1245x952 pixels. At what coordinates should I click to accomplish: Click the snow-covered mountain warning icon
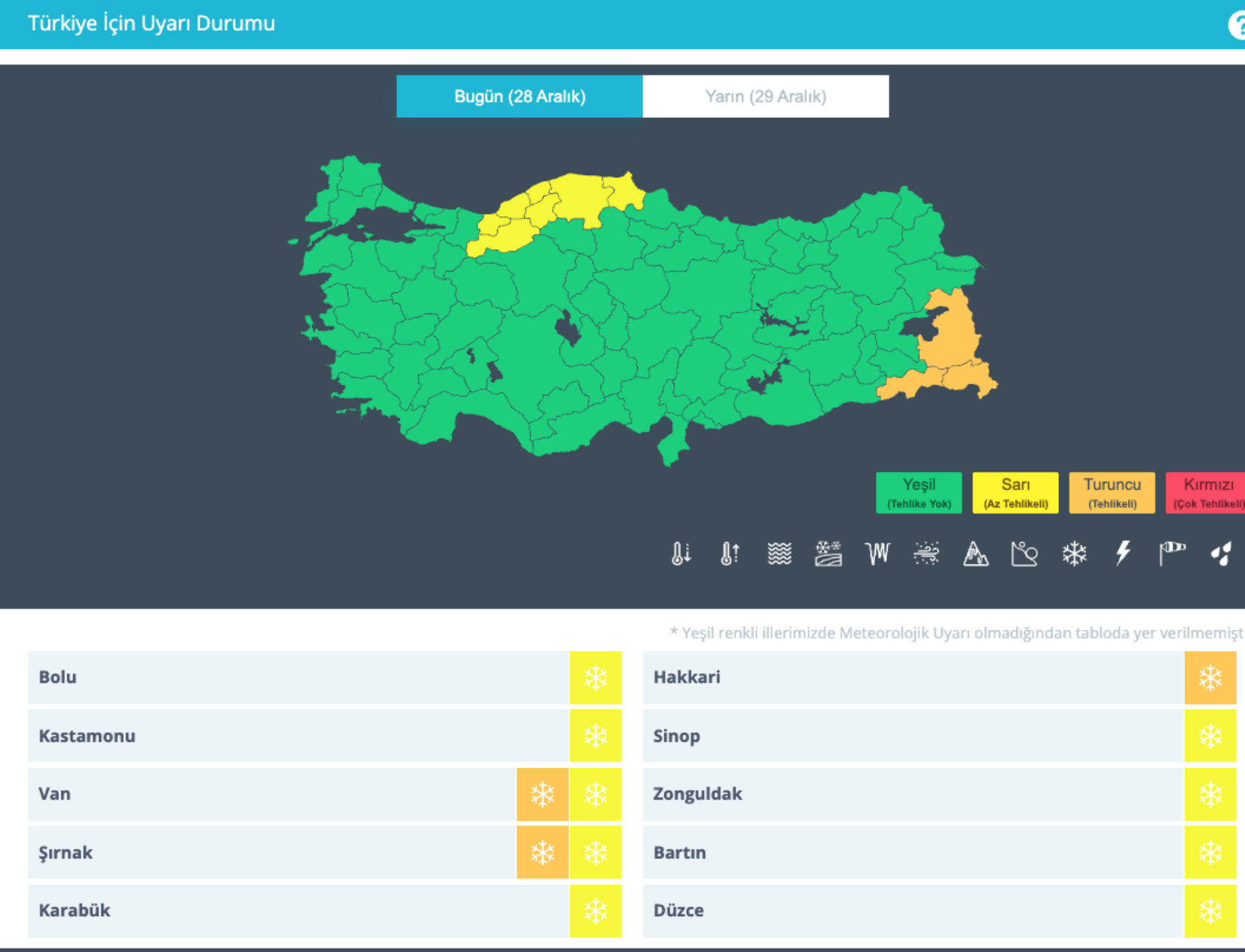(x=975, y=554)
